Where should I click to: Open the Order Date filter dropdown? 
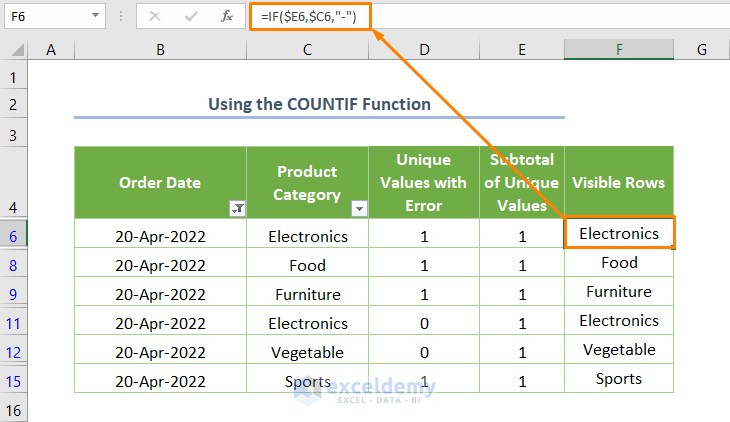click(x=237, y=208)
